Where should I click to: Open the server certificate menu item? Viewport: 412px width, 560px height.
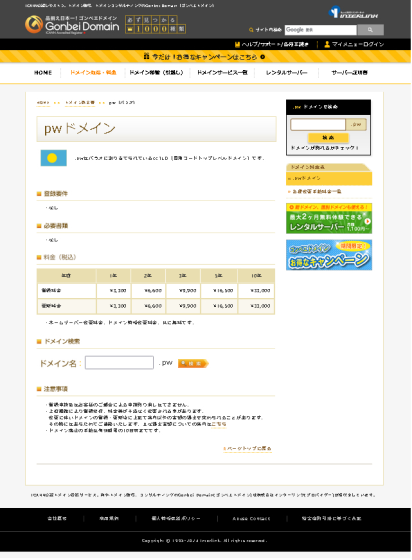click(349, 73)
